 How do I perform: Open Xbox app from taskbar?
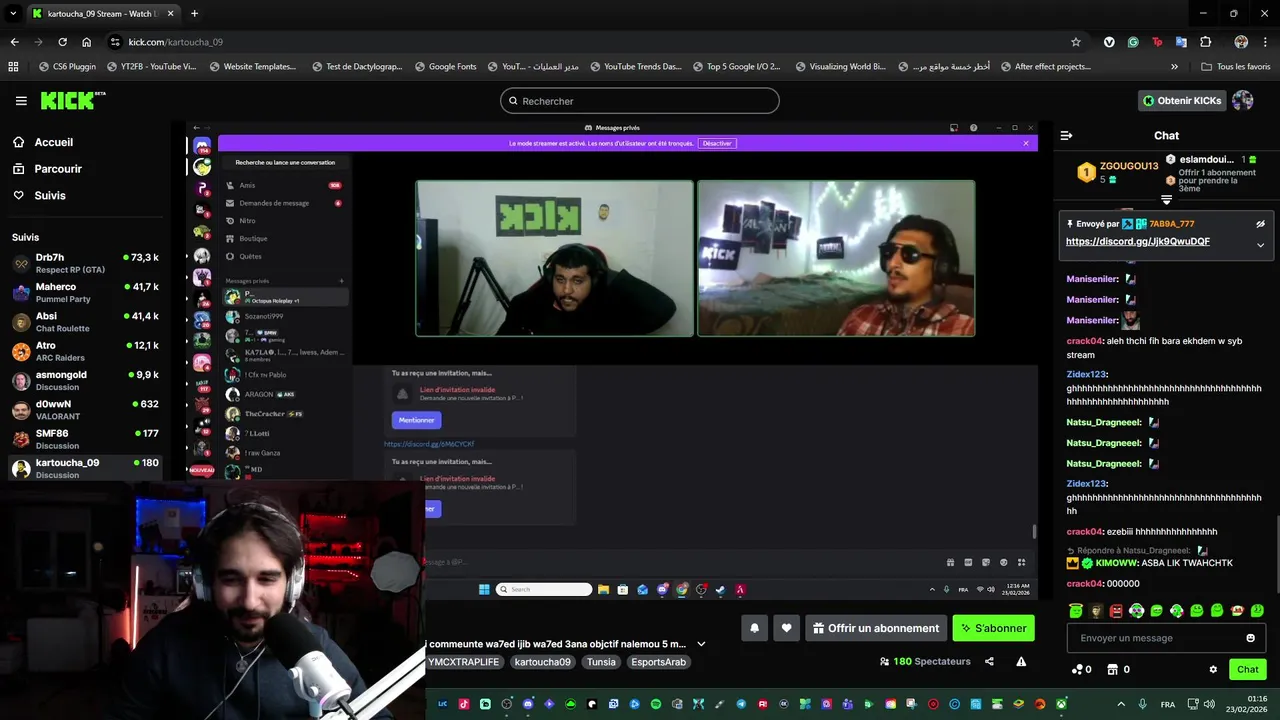[1061, 704]
